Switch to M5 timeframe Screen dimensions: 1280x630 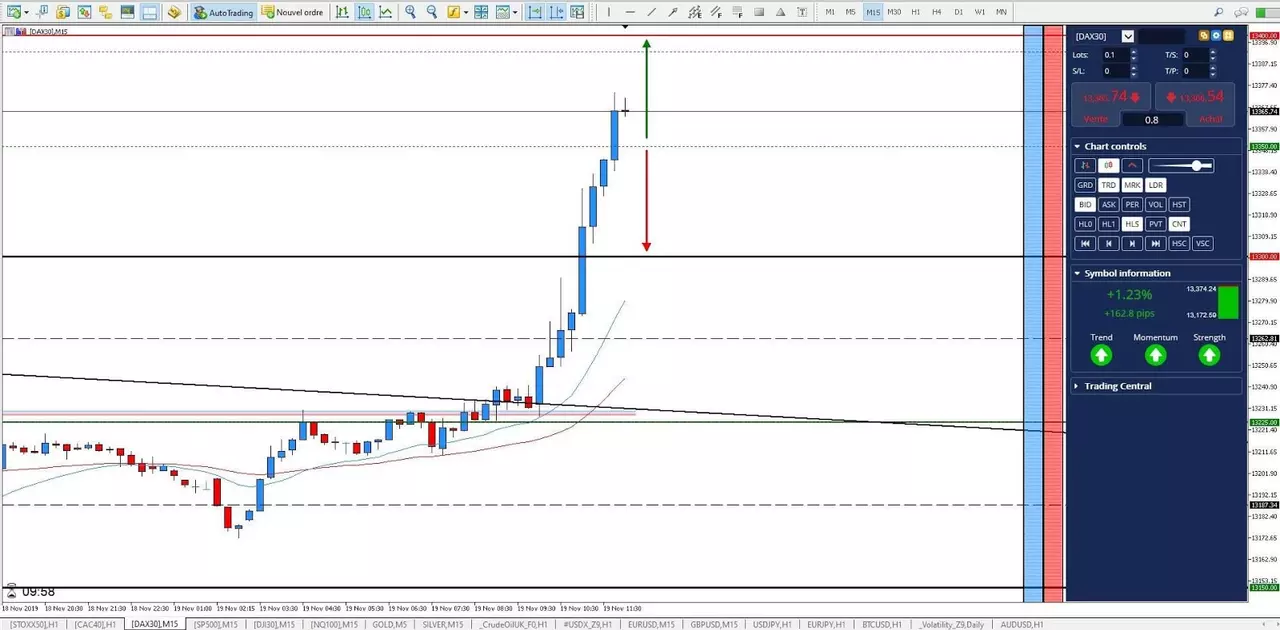pos(851,12)
